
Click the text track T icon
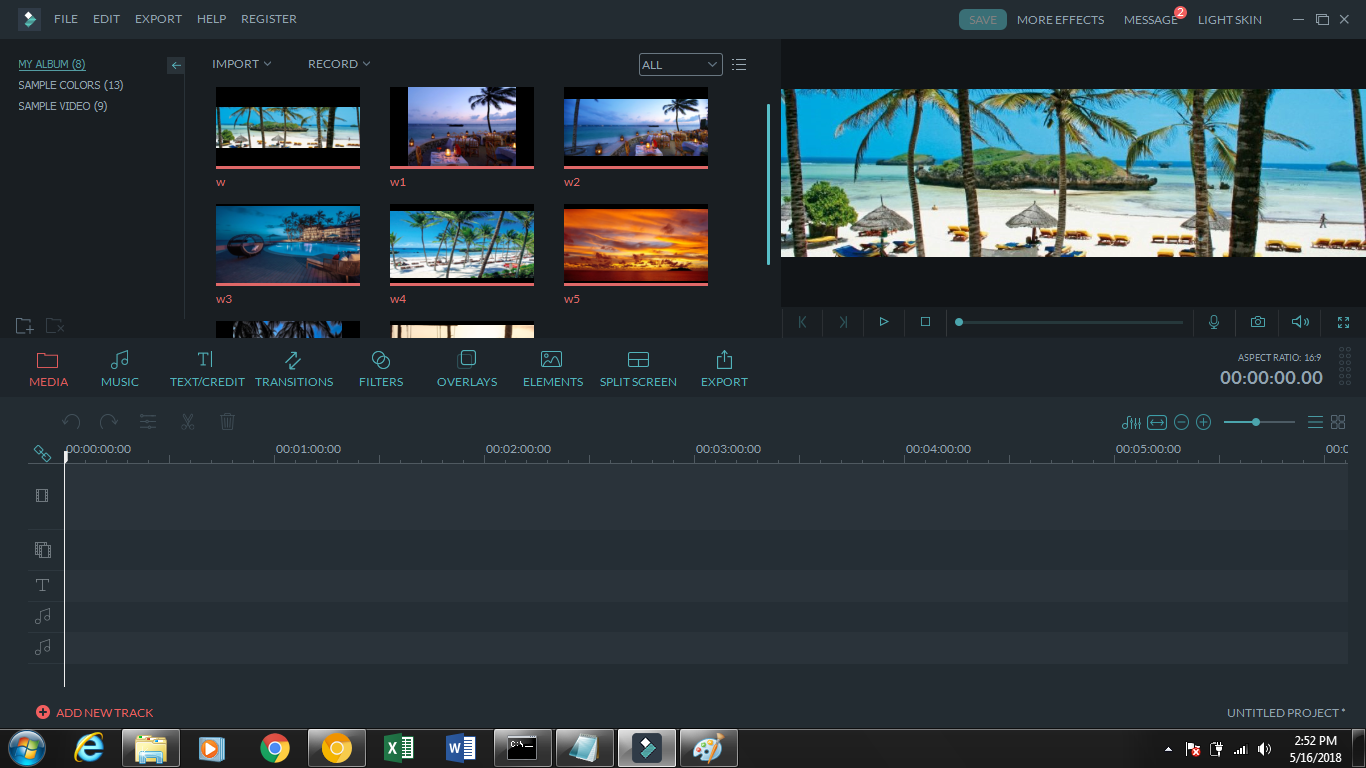click(42, 585)
